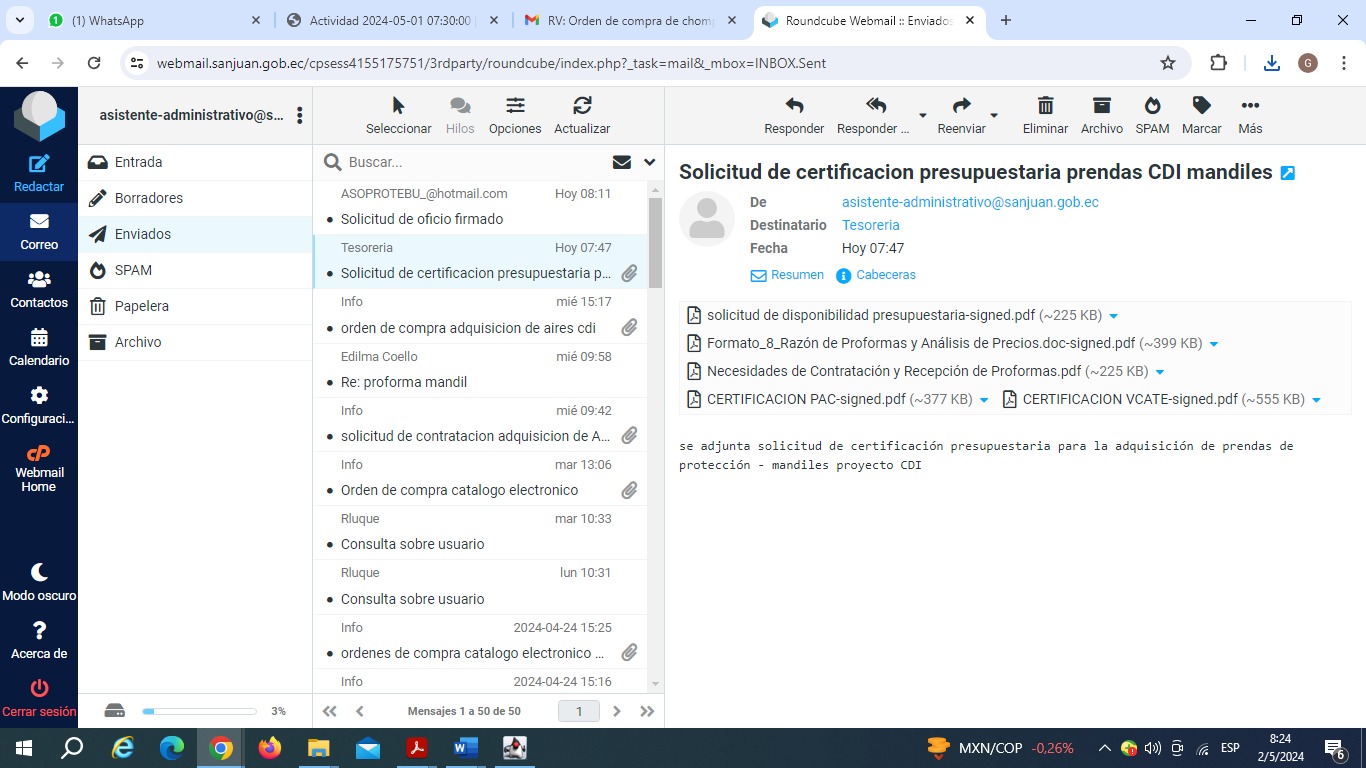Delete message with Eliminar icon
Image resolution: width=1366 pixels, height=768 pixels.
pos(1045,106)
